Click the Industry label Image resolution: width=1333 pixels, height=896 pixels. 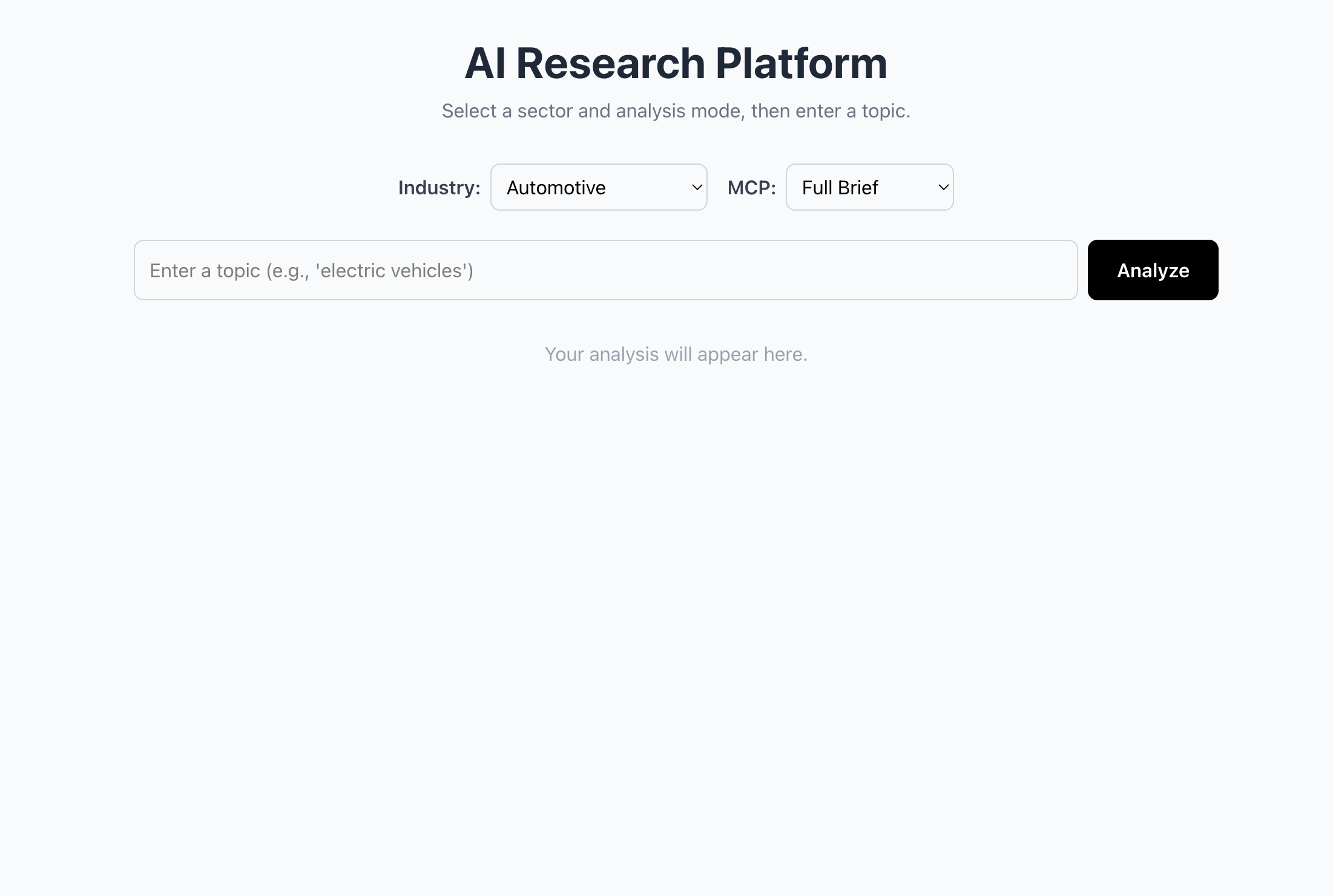tap(439, 188)
